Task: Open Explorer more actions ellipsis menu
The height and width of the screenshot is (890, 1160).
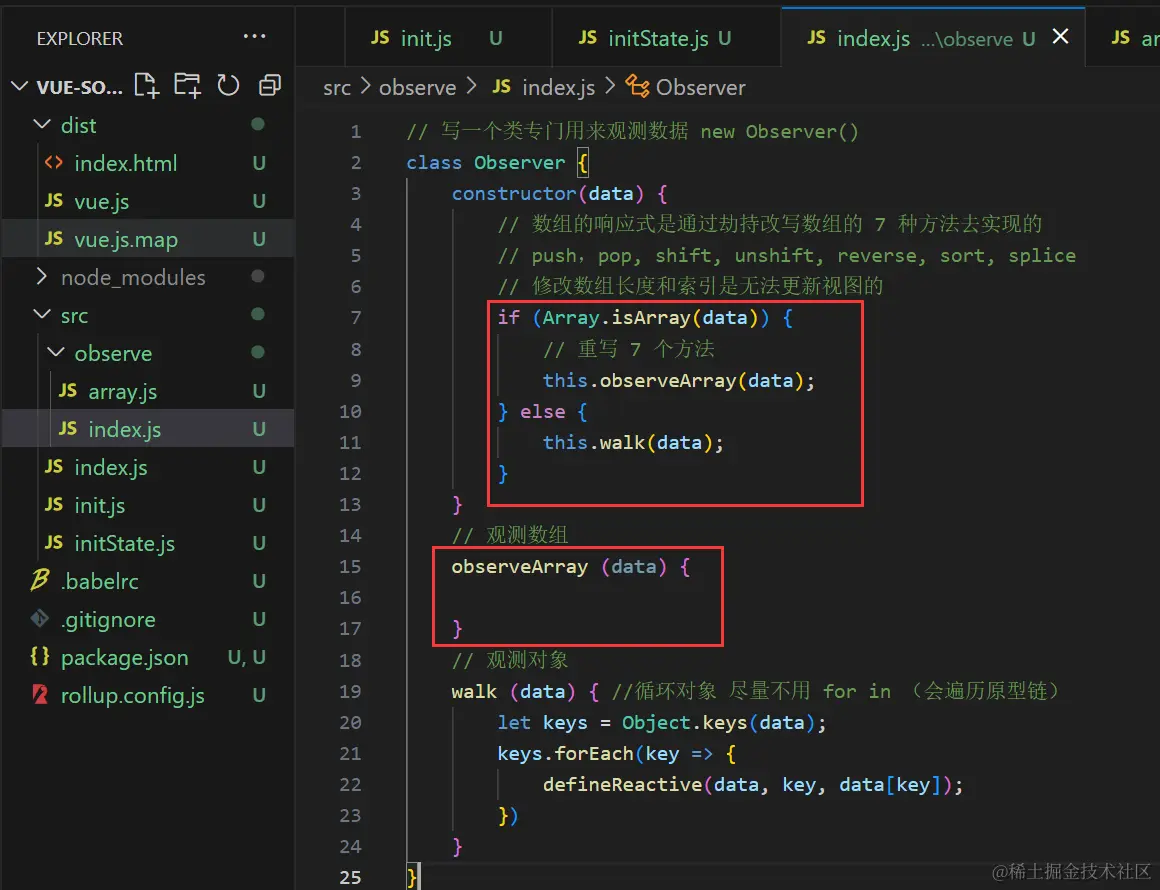Action: pyautogui.click(x=254, y=36)
